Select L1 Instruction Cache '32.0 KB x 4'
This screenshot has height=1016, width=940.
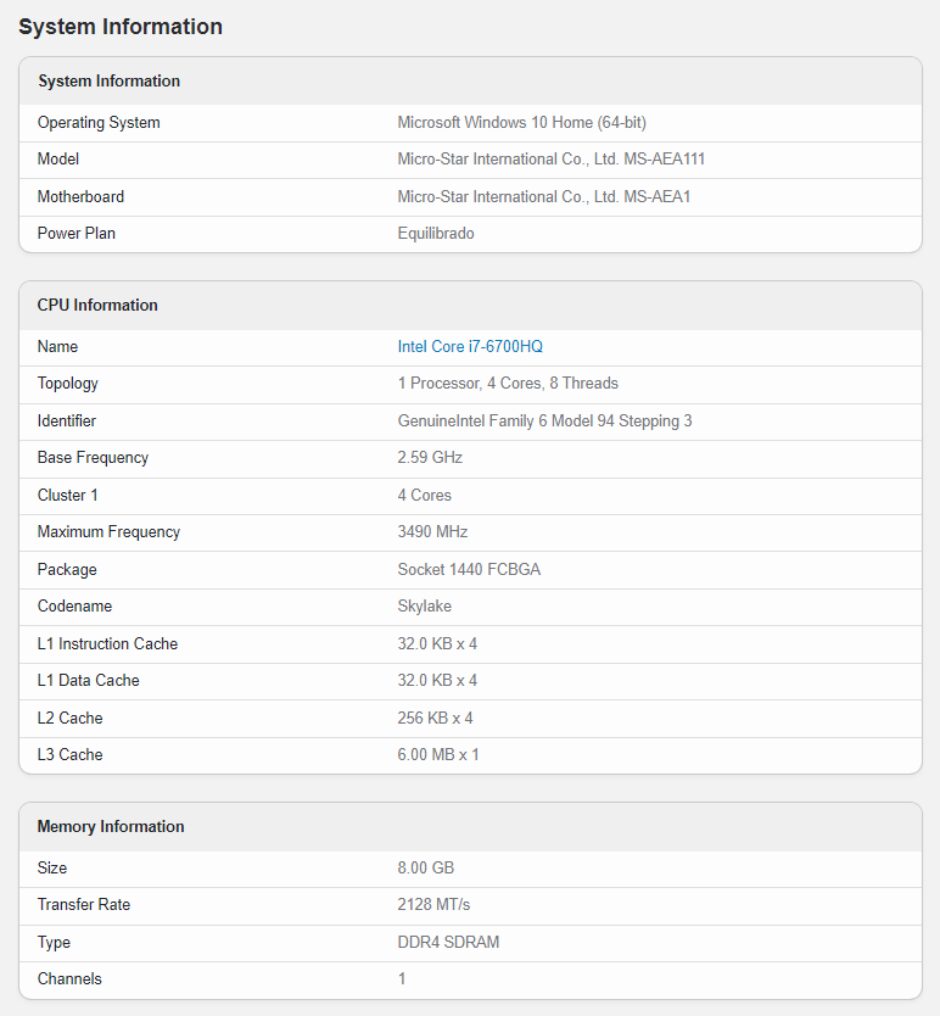click(x=437, y=644)
